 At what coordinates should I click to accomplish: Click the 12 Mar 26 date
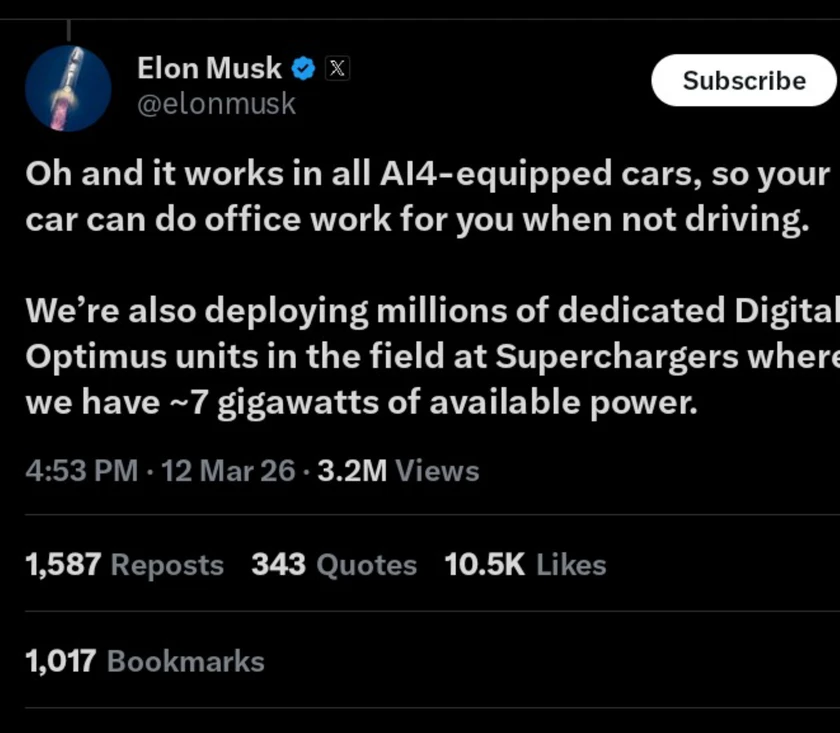[227, 470]
